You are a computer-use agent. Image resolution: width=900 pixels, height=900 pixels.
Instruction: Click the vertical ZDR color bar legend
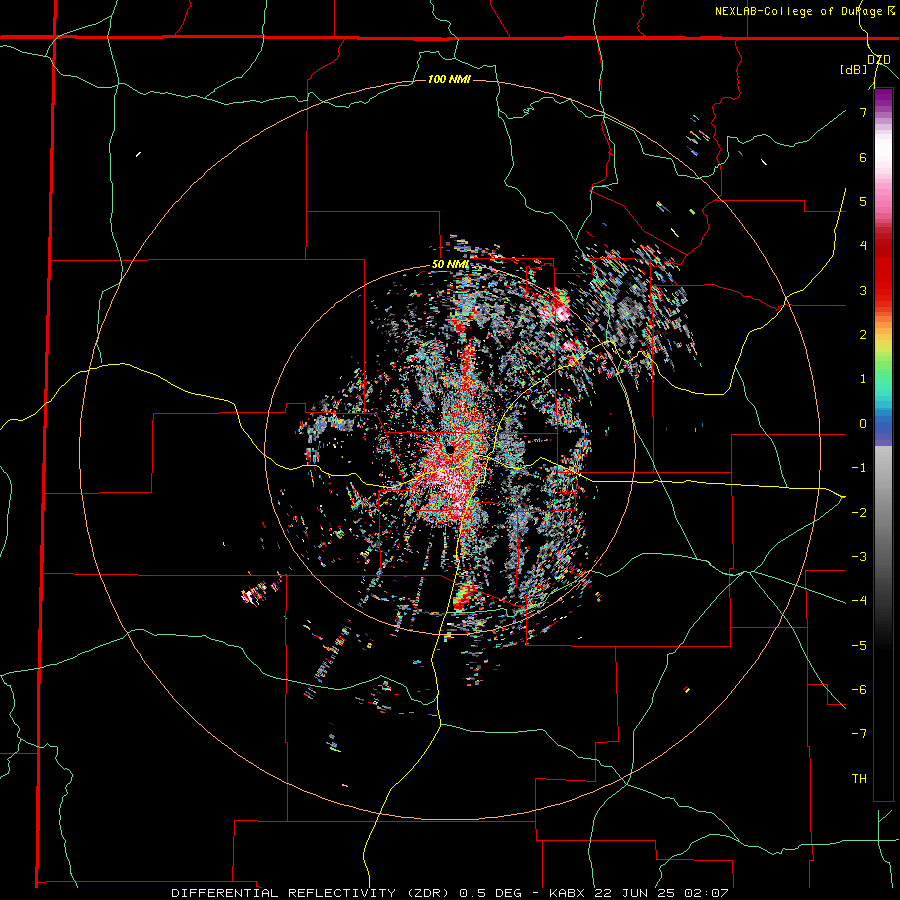pyautogui.click(x=883, y=444)
